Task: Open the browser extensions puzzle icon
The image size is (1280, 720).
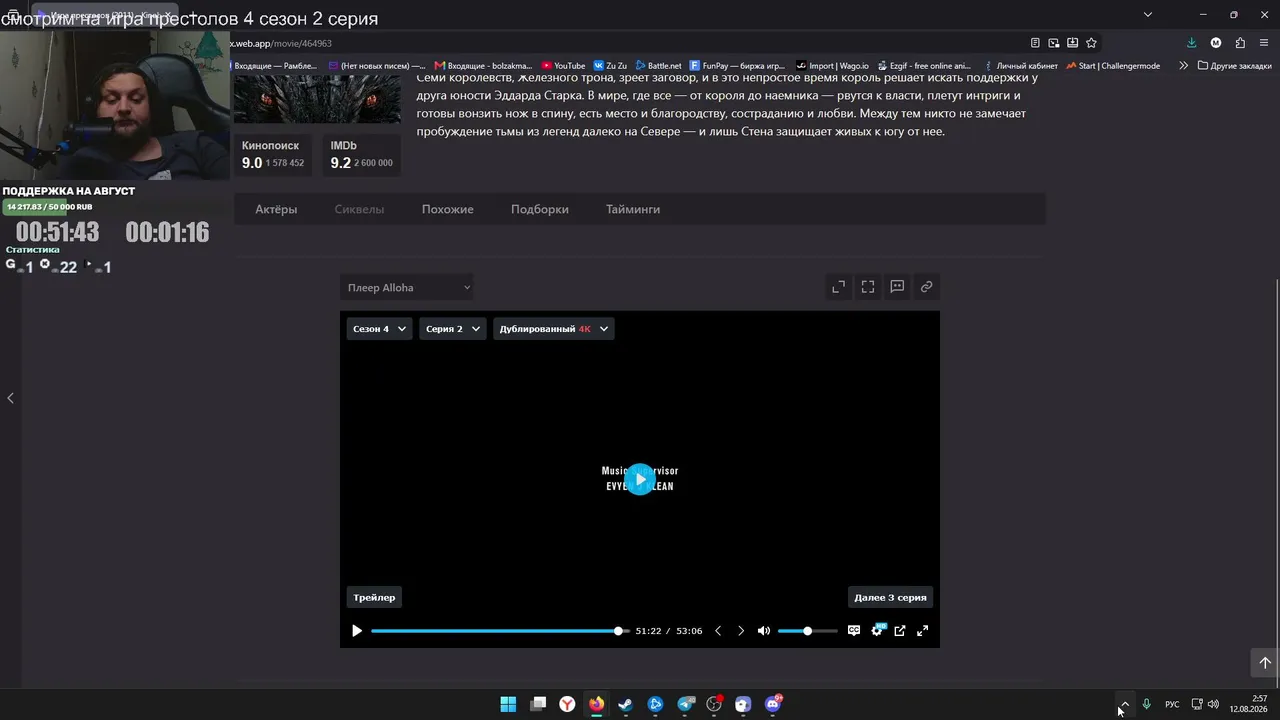Action: [1240, 43]
